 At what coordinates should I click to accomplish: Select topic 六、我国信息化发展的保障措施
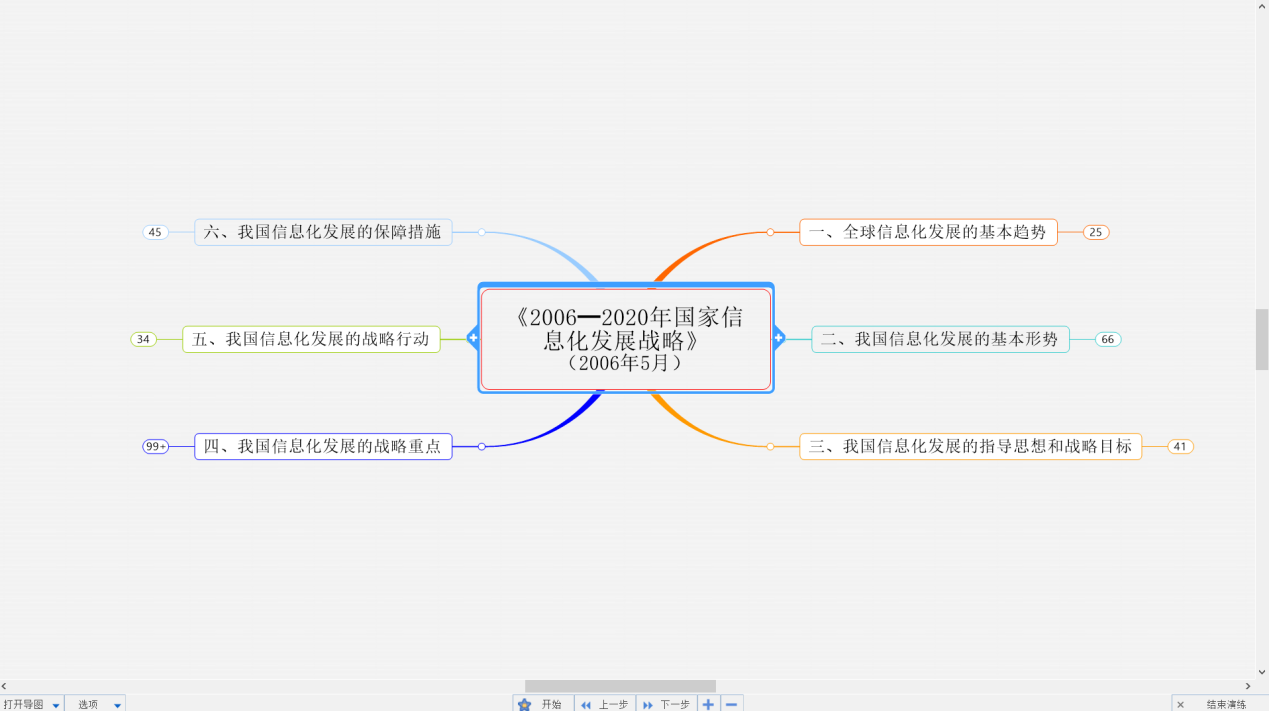point(323,232)
